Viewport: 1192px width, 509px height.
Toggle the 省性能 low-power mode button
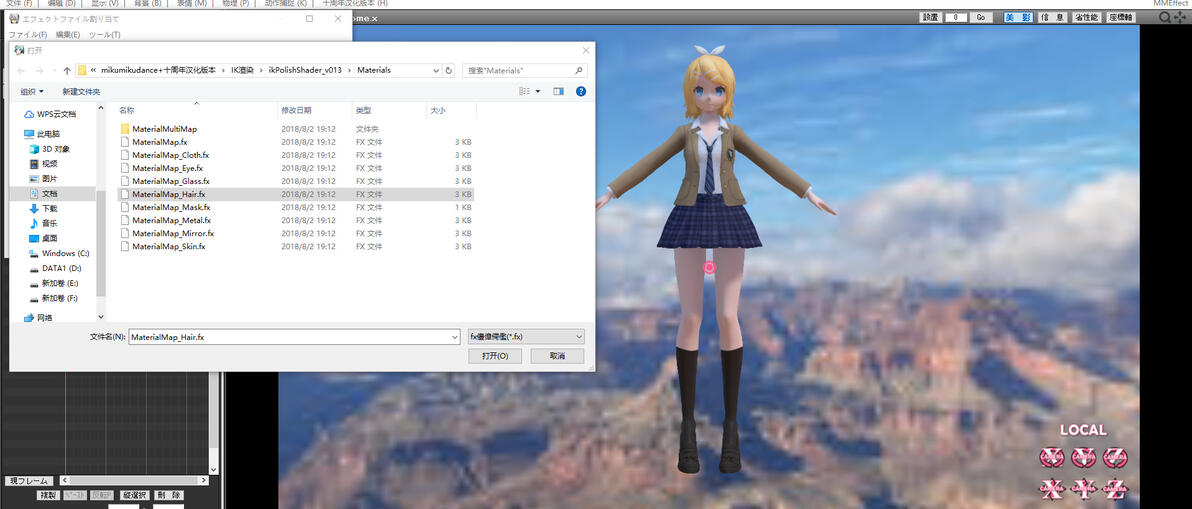1088,17
